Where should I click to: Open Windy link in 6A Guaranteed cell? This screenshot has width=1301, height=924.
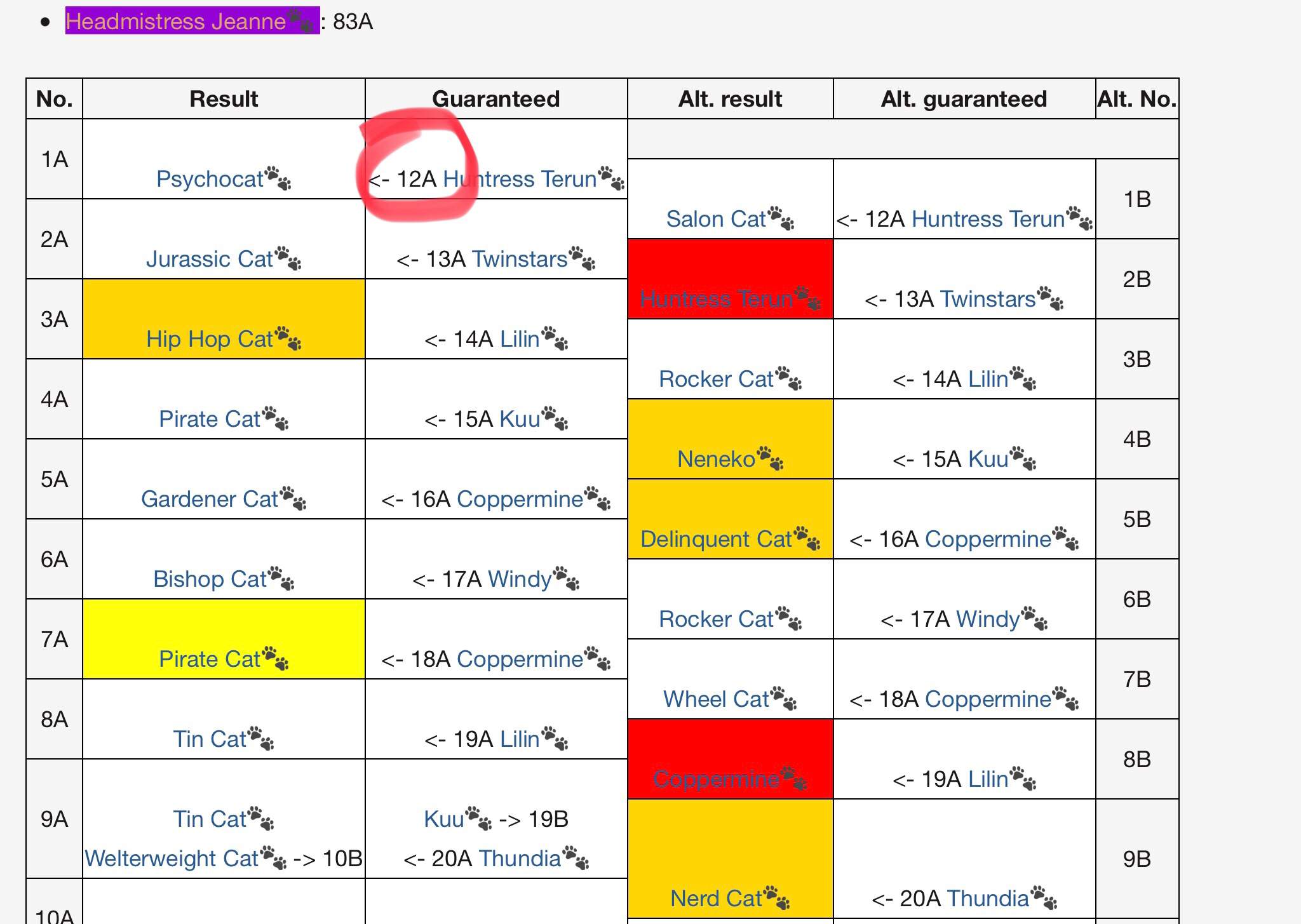click(x=520, y=579)
